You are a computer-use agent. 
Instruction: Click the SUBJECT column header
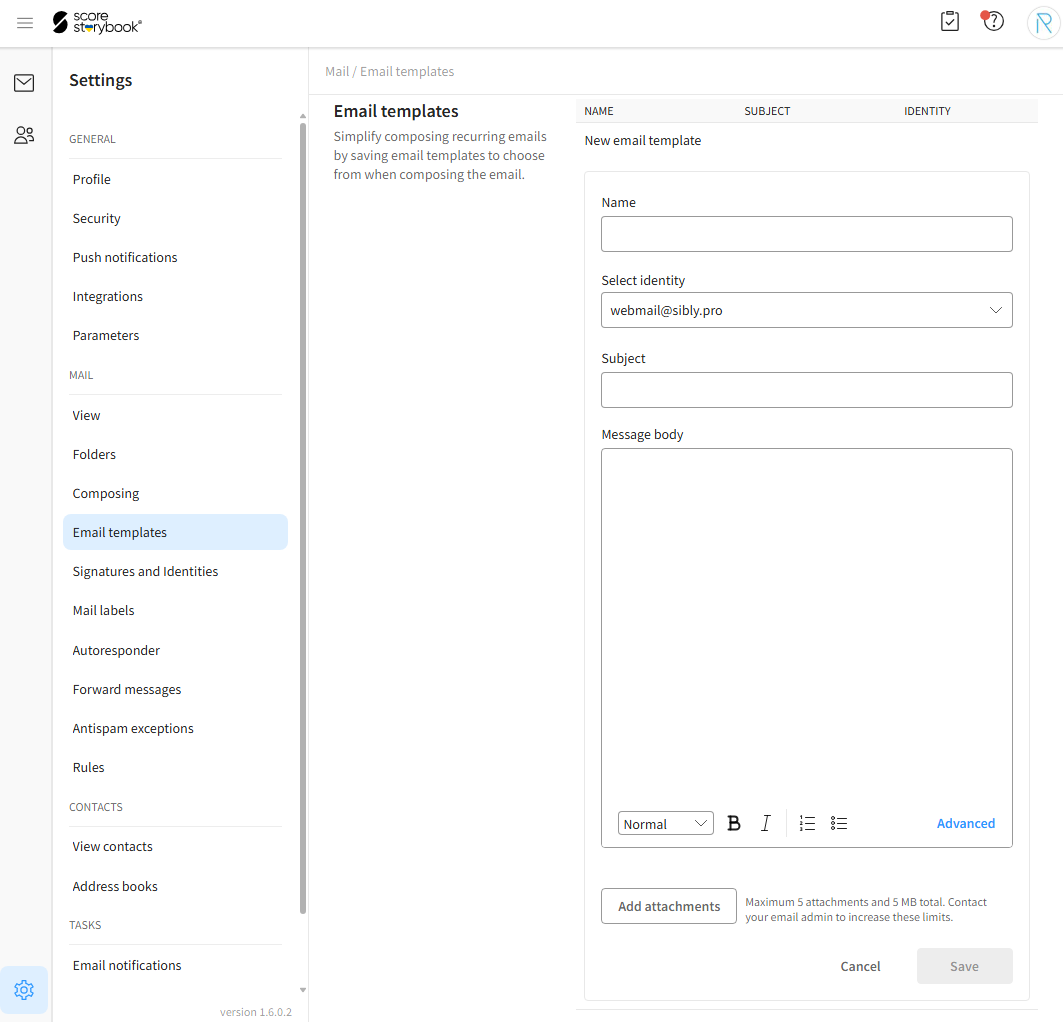767,111
